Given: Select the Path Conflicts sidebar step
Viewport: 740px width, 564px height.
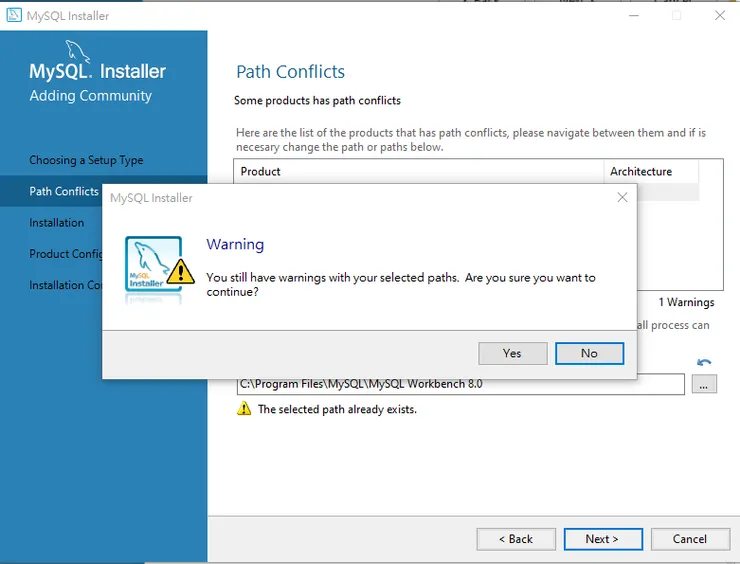Looking at the screenshot, I should click(64, 191).
